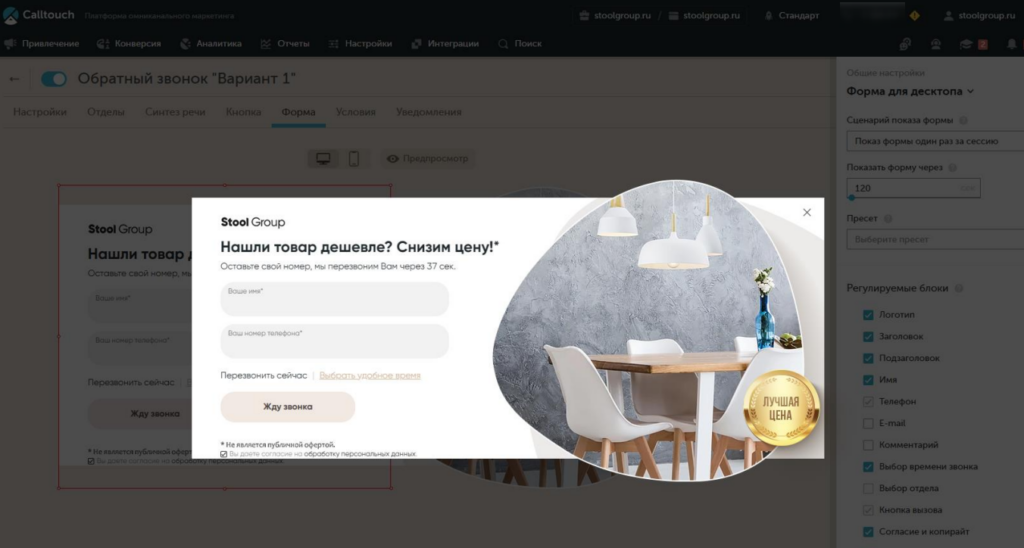
Task: Expand the Форма для десктопа dropdown
Action: tap(910, 91)
